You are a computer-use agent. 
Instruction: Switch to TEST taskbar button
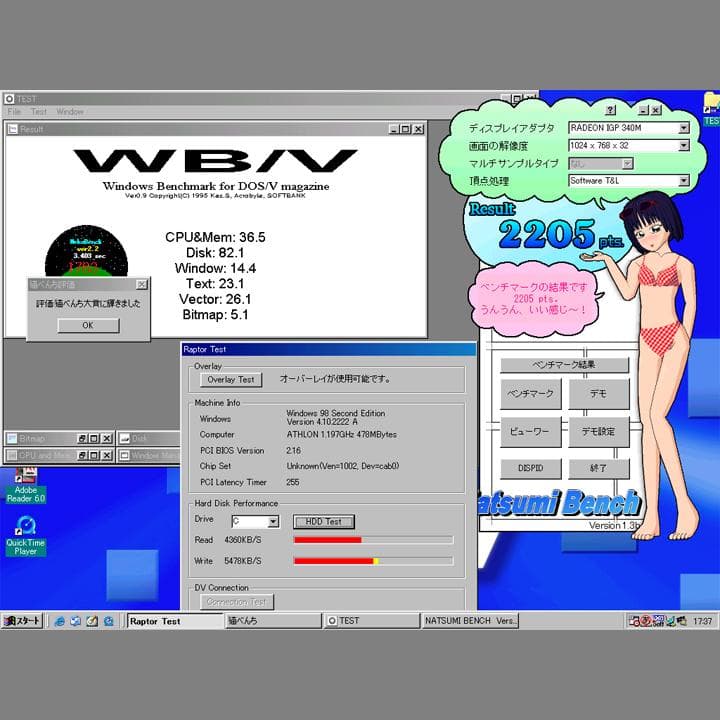(x=372, y=621)
